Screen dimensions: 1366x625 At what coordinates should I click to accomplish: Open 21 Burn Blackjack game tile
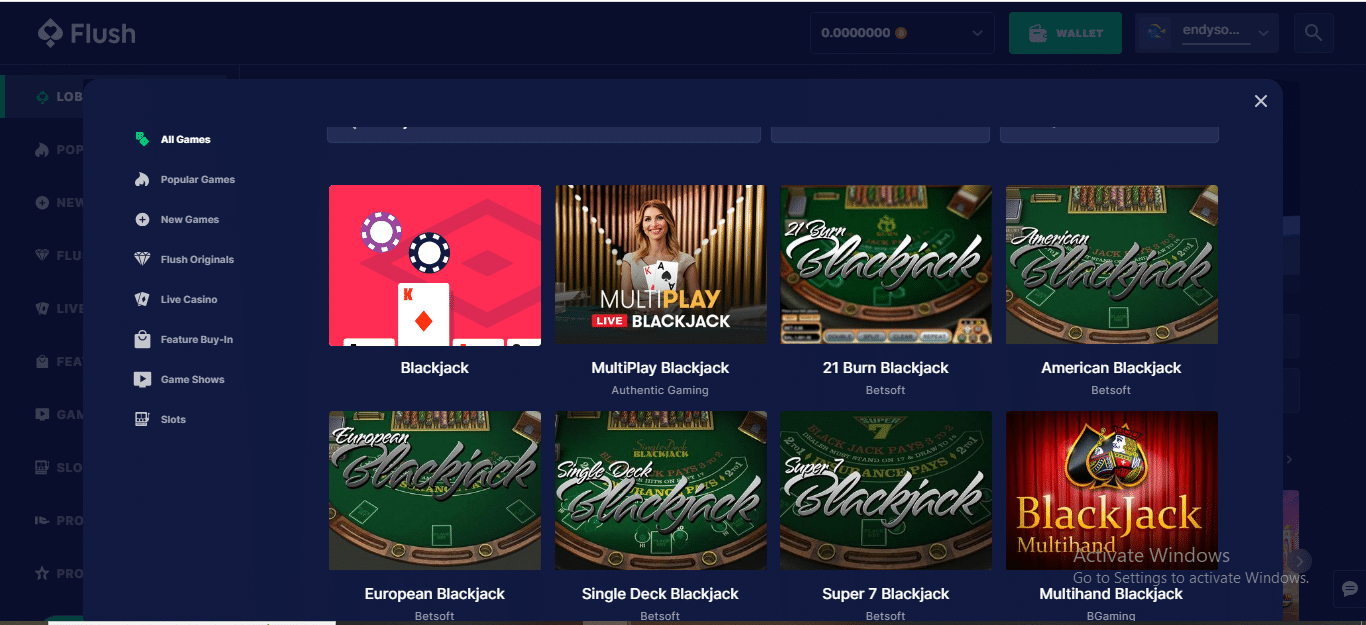pos(886,265)
